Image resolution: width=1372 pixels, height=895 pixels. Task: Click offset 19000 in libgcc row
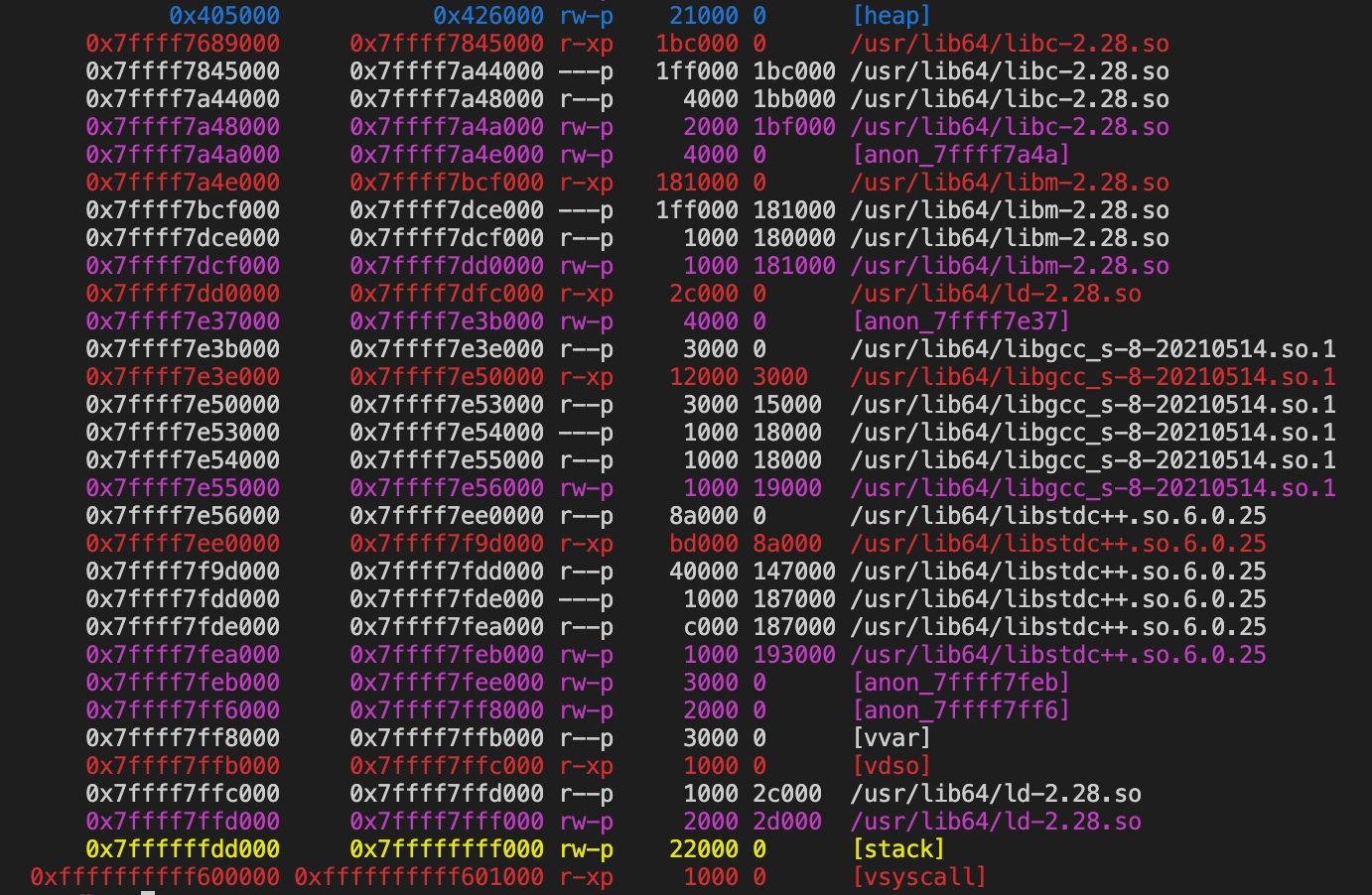click(787, 488)
